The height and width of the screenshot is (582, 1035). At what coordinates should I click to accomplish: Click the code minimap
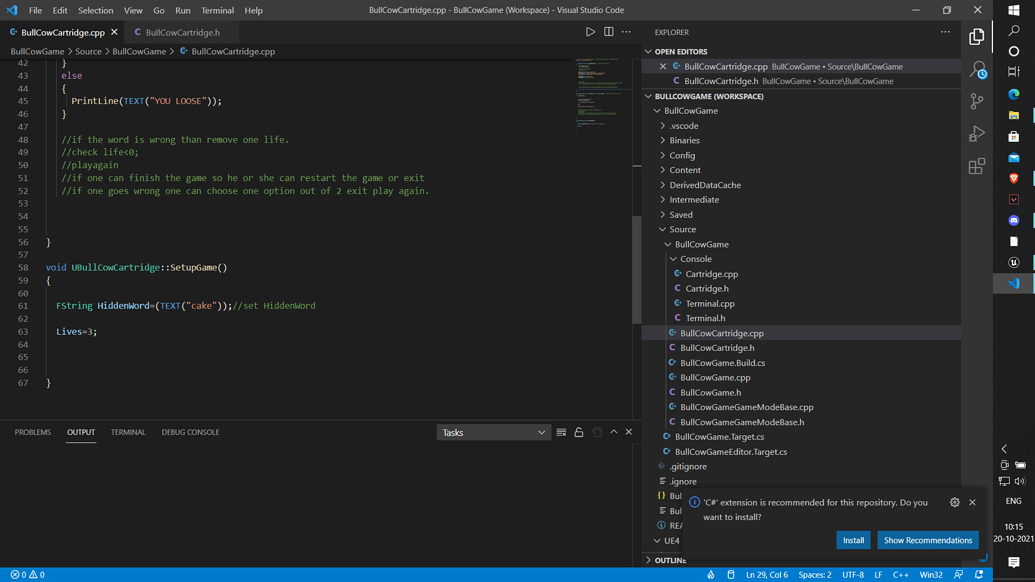(x=601, y=96)
